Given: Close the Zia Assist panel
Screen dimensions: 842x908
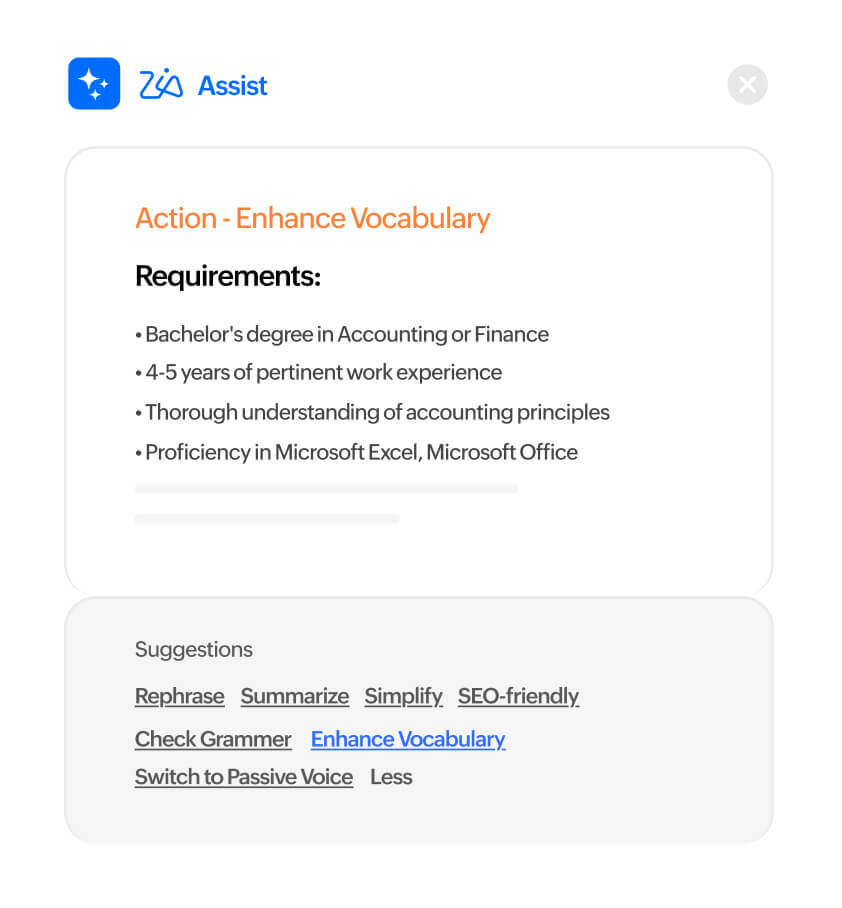Looking at the screenshot, I should click(x=747, y=85).
